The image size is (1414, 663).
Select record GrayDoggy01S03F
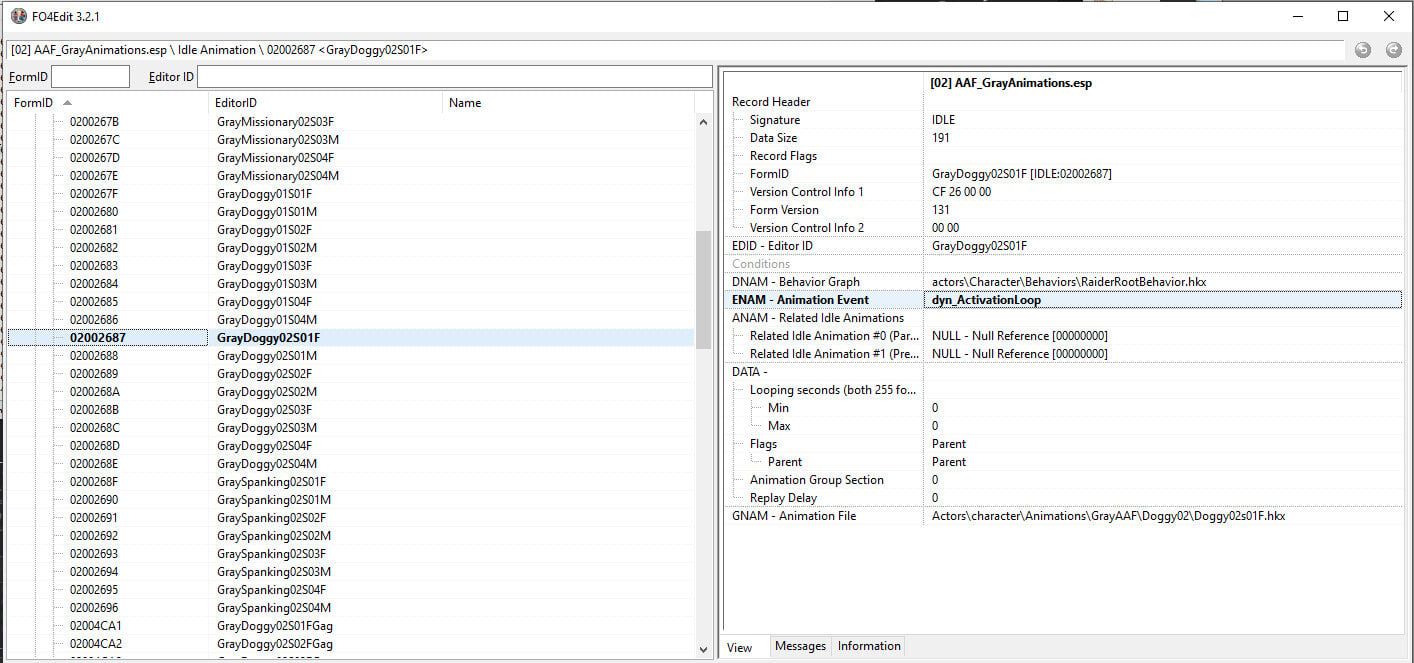click(x=351, y=266)
